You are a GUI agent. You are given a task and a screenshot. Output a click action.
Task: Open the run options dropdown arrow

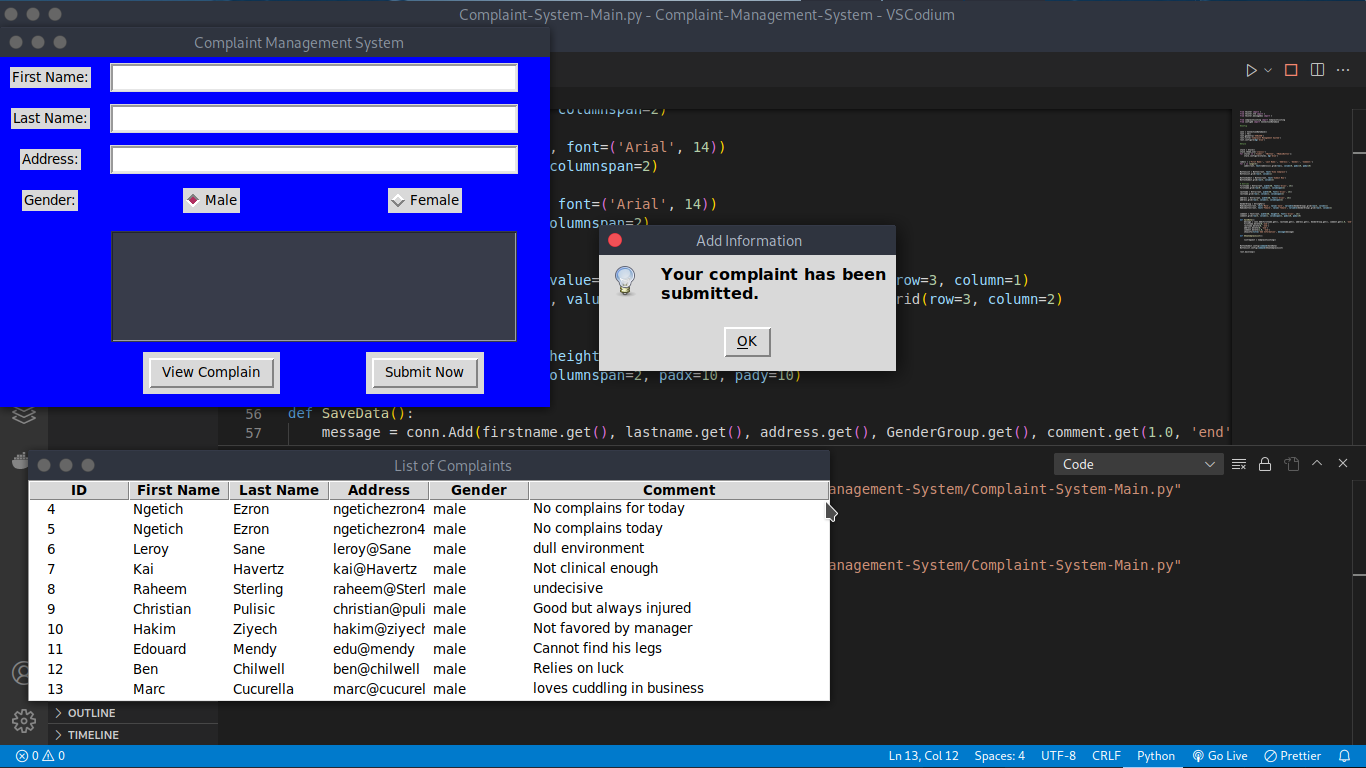click(1269, 70)
